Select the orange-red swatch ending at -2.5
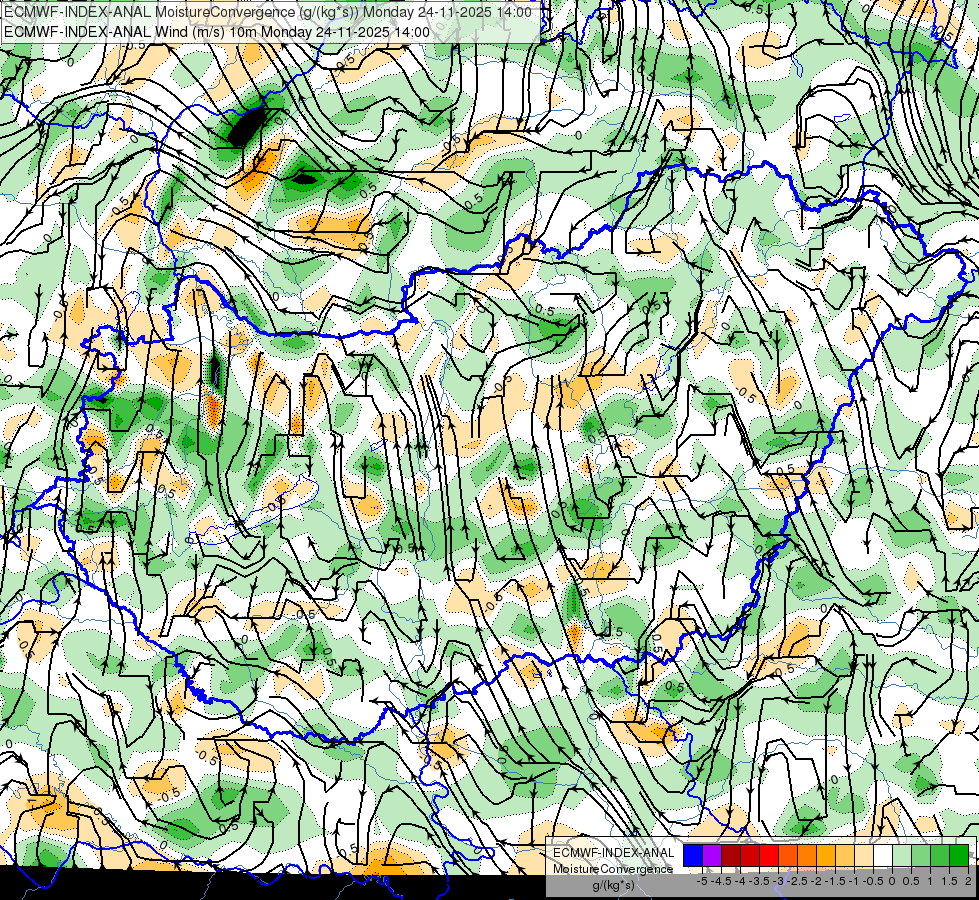The image size is (979, 900). 788,856
